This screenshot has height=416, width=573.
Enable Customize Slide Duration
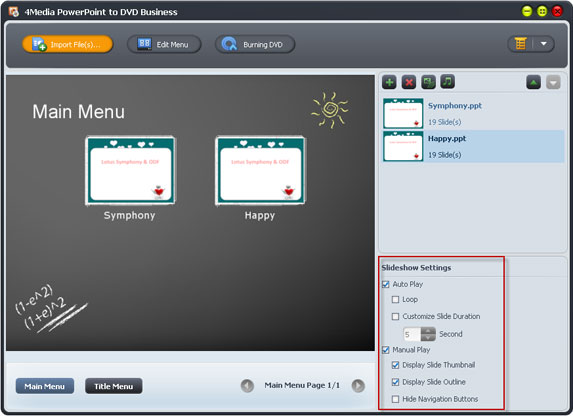tap(395, 317)
